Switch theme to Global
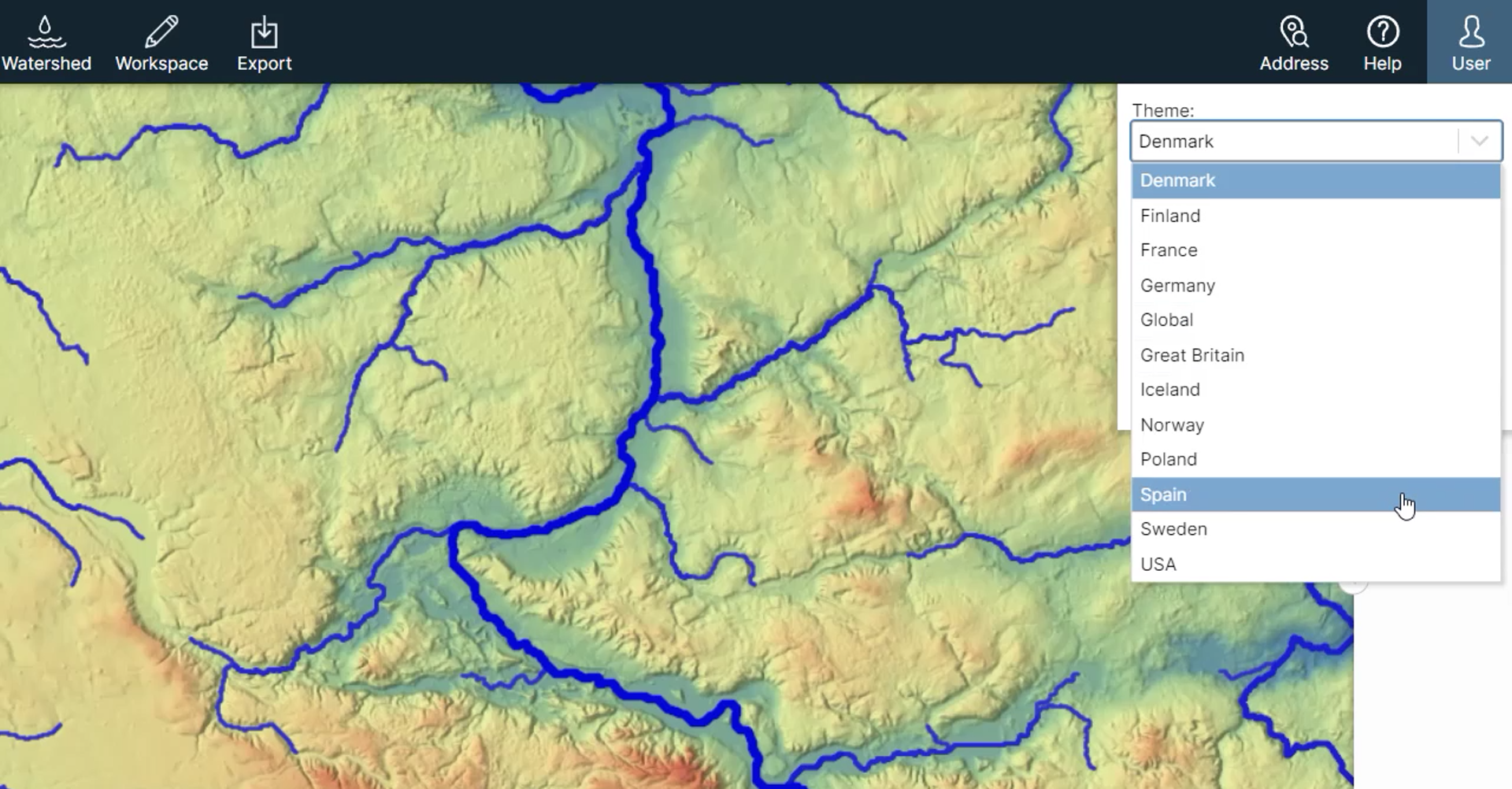This screenshot has height=789, width=1512. click(x=1315, y=320)
